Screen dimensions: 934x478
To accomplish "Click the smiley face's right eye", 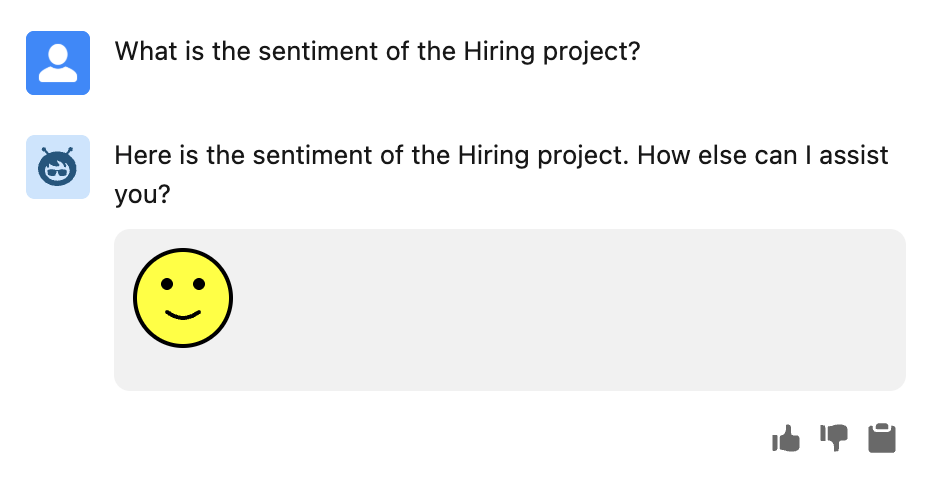I will coord(199,284).
